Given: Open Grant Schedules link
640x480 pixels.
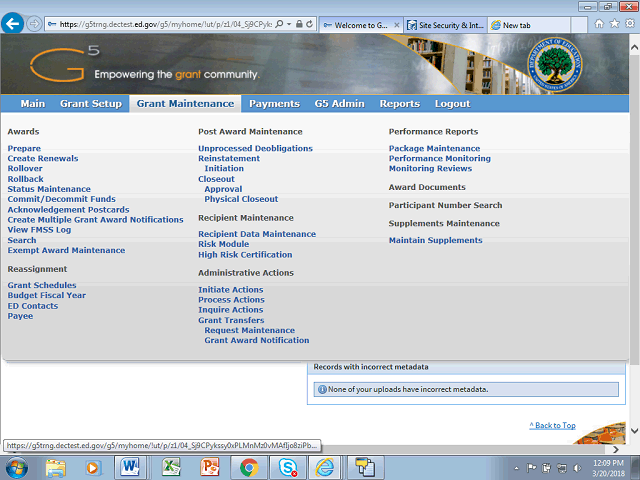Looking at the screenshot, I should 42,285.
